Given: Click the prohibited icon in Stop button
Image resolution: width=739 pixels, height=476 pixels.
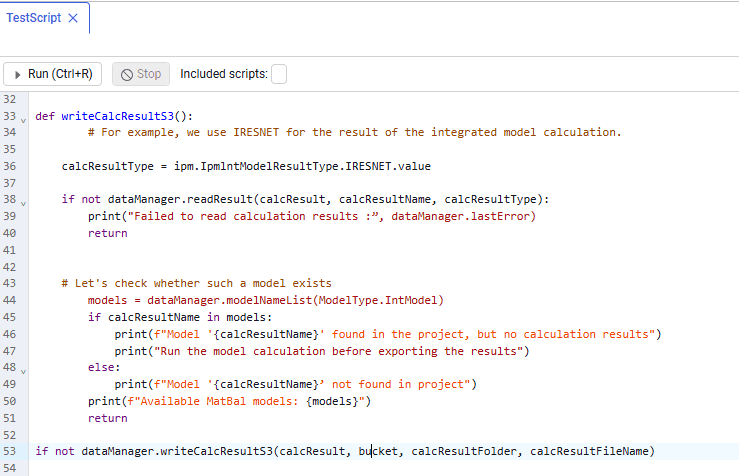Looking at the screenshot, I should pyautogui.click(x=127, y=74).
